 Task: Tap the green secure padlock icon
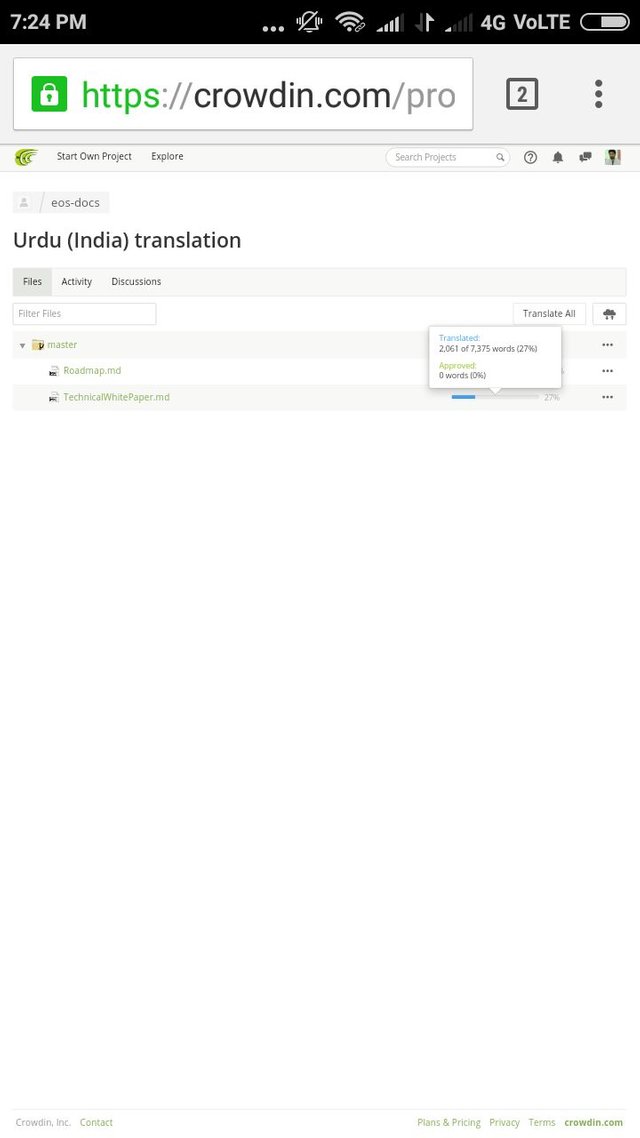(x=49, y=94)
